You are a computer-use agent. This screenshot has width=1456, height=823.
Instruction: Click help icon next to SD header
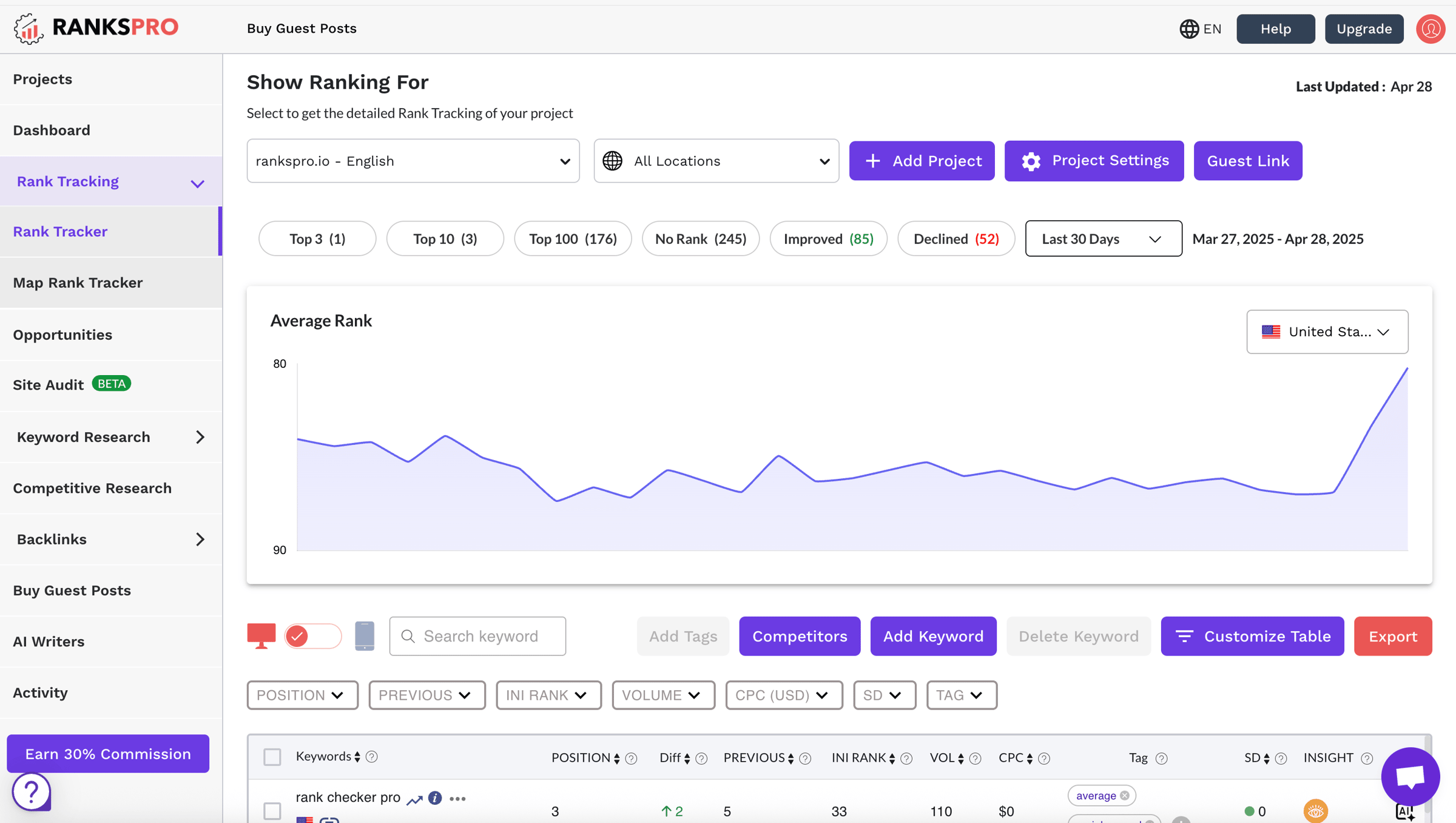pos(1281,758)
